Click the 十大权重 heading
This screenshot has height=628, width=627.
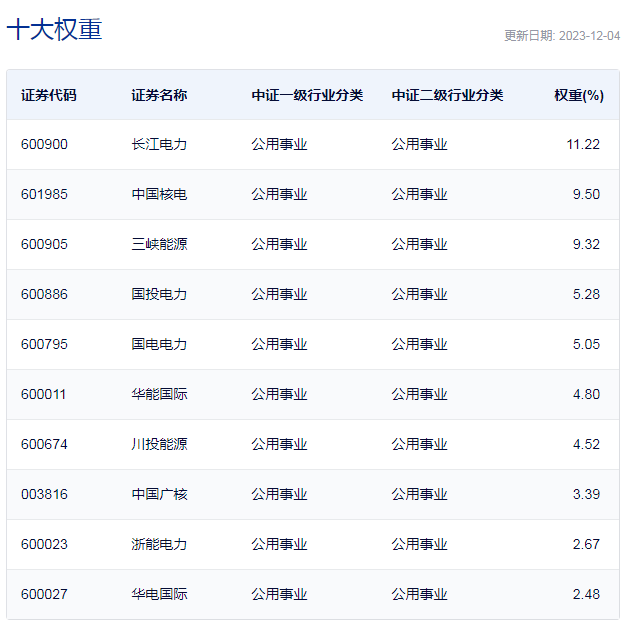pos(54,29)
